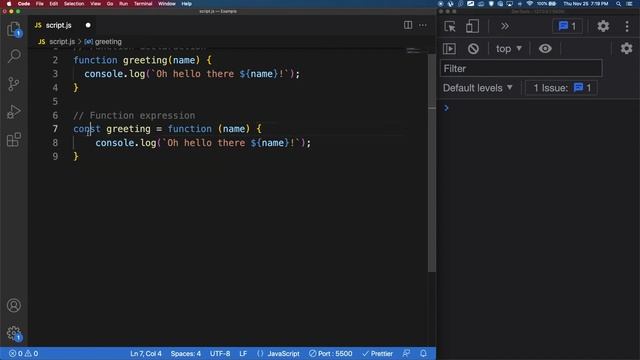Click Ln 7, Col 4 in status bar

(146, 353)
